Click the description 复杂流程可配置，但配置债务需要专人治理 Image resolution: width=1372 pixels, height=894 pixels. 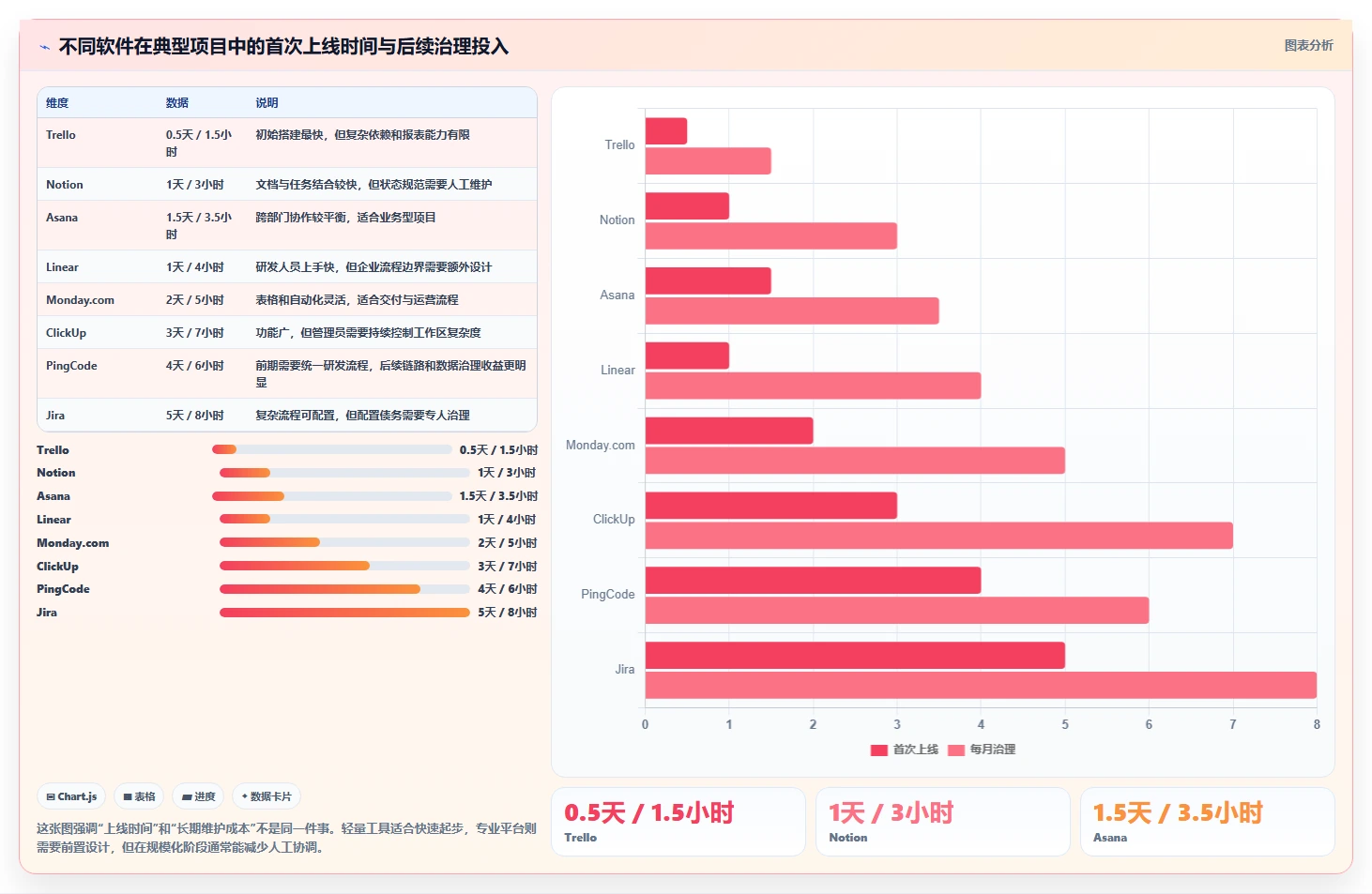pyautogui.click(x=363, y=416)
